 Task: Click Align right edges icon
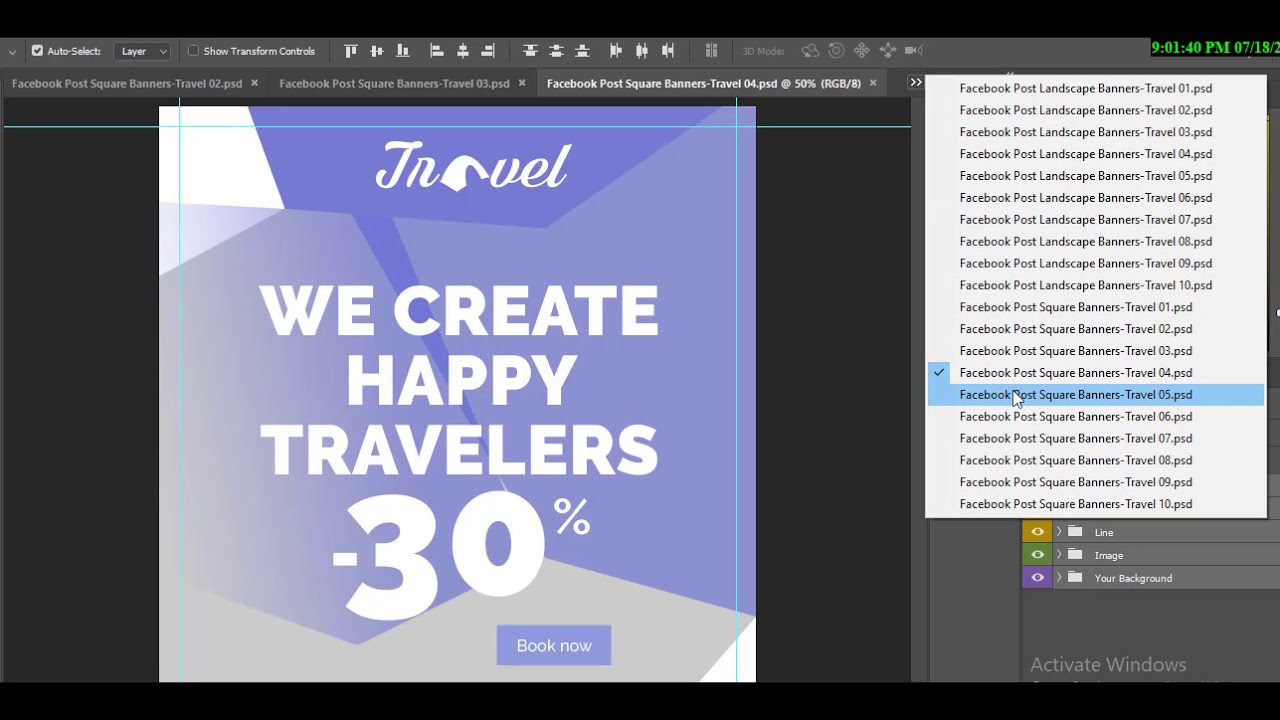488,51
